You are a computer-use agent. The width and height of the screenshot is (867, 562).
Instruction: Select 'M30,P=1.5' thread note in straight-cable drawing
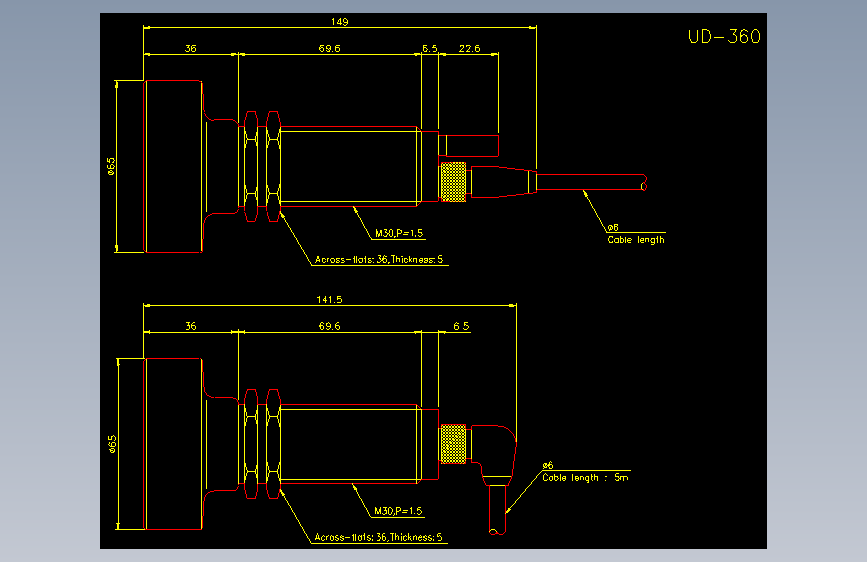coord(399,233)
